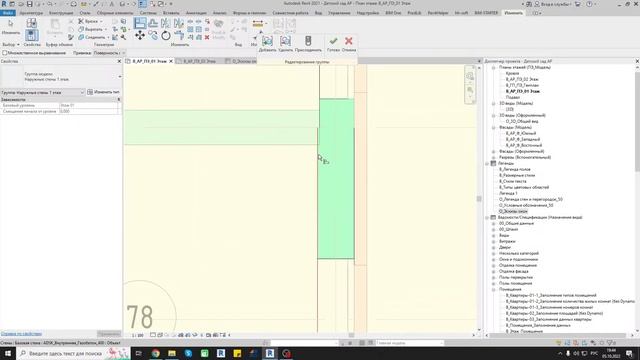Select the Offset tool in the Modify panel
Viewport: 640px width, 360px height.
coord(153,23)
